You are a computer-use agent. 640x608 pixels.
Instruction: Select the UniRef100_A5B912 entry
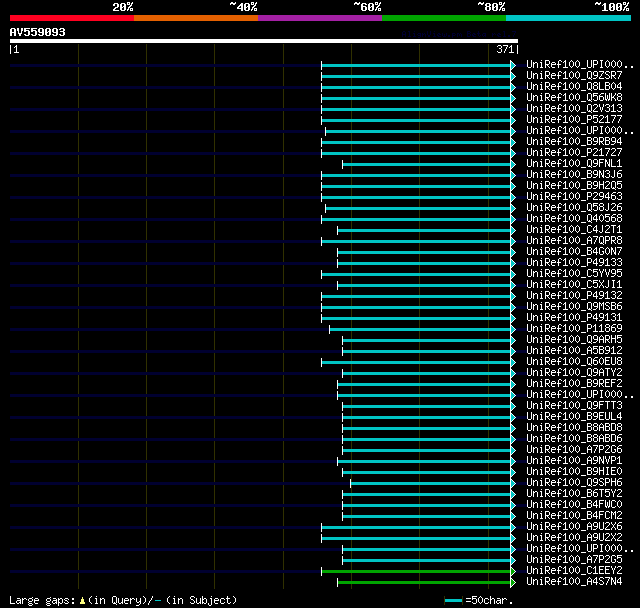point(574,351)
